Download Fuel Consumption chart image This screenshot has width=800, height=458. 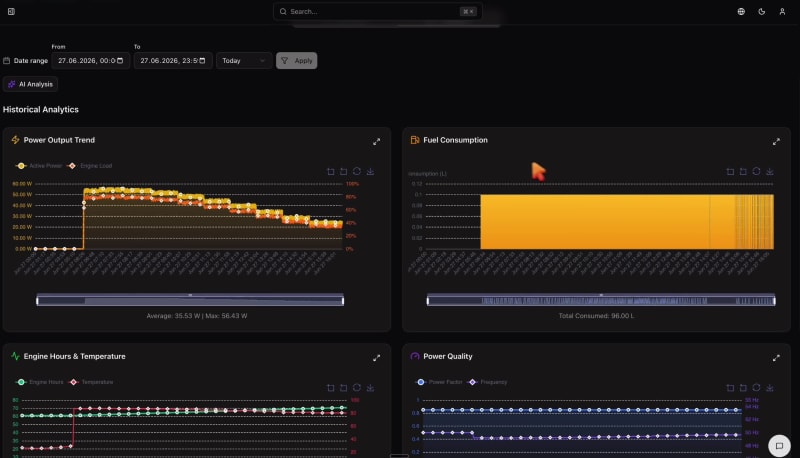click(770, 171)
